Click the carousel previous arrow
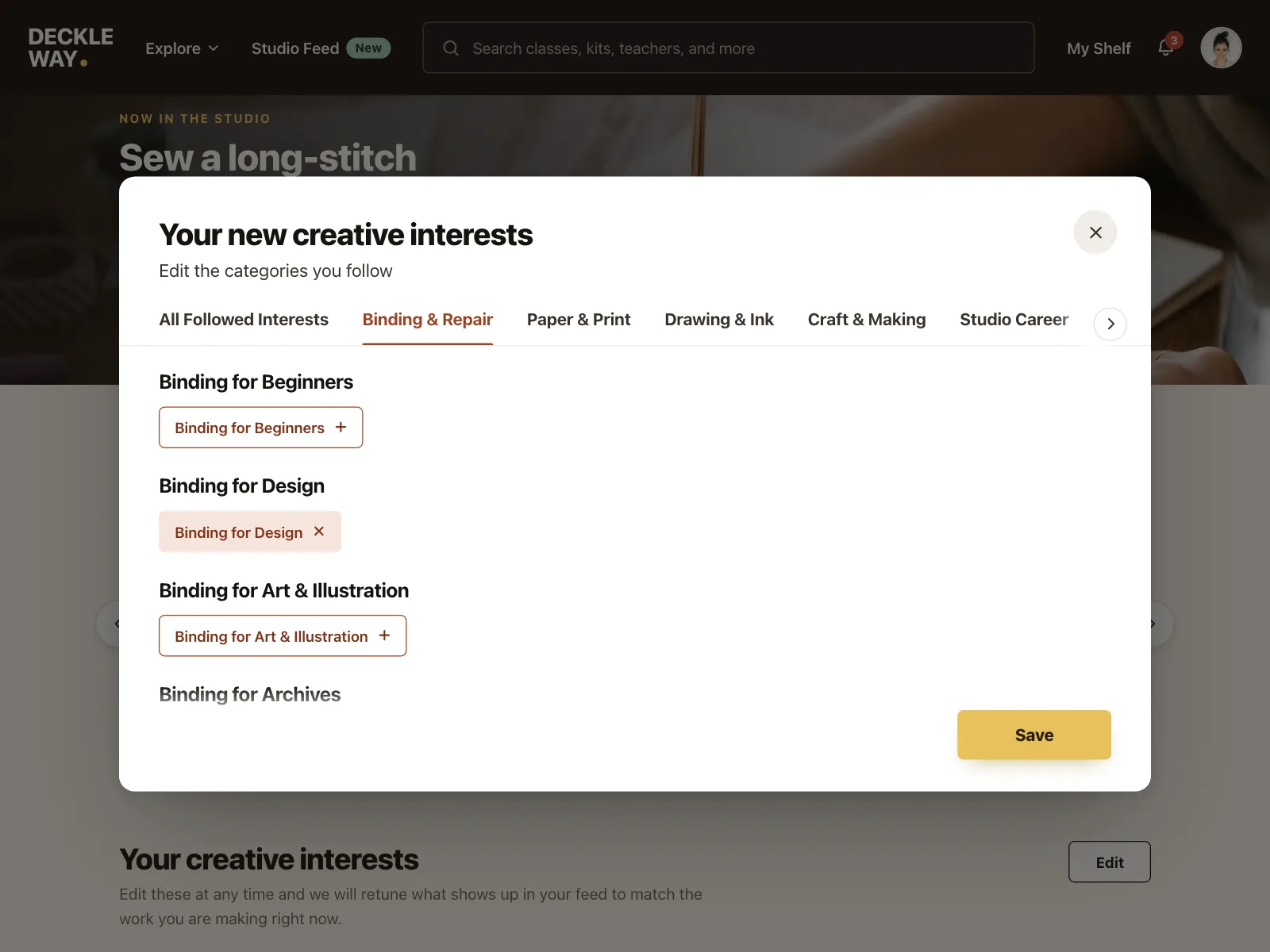1270x952 pixels. (x=111, y=624)
